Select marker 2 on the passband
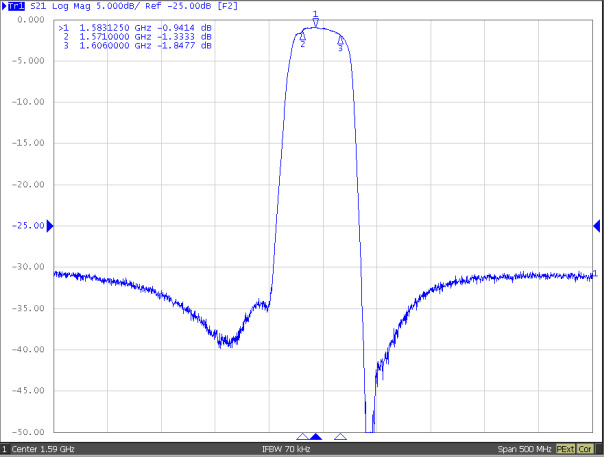 pos(302,37)
